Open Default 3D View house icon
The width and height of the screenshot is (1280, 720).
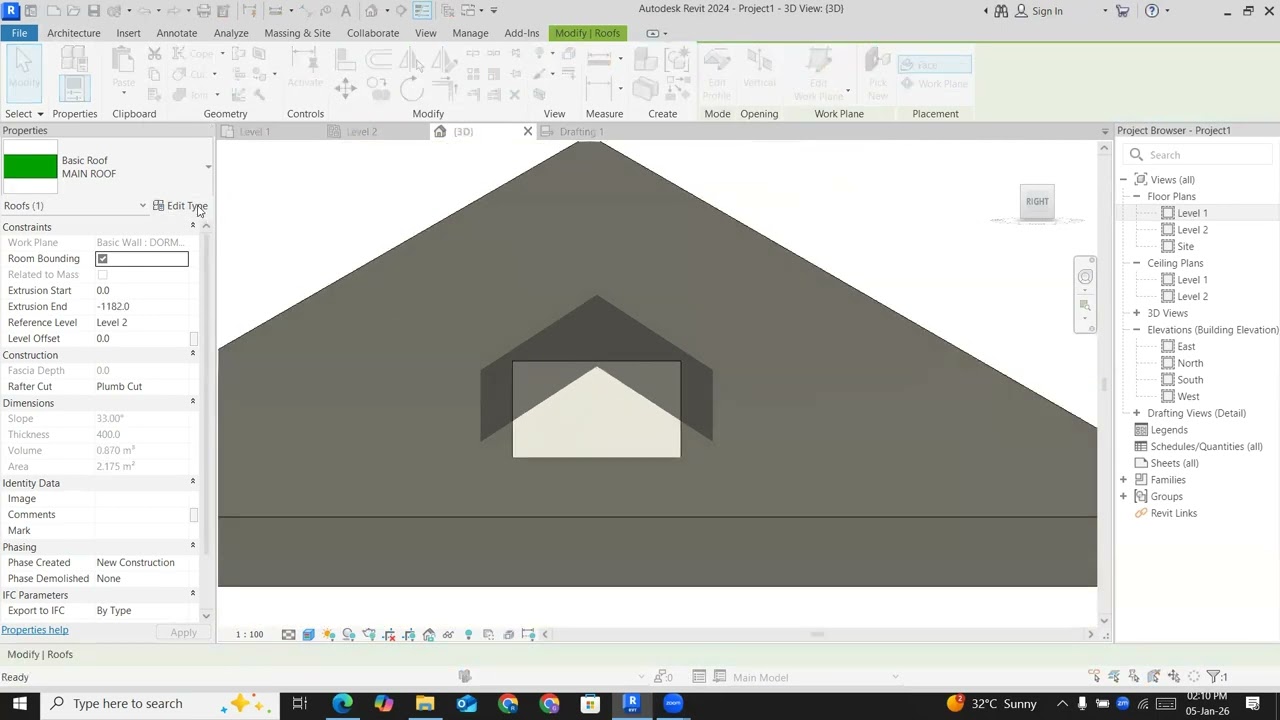[371, 11]
